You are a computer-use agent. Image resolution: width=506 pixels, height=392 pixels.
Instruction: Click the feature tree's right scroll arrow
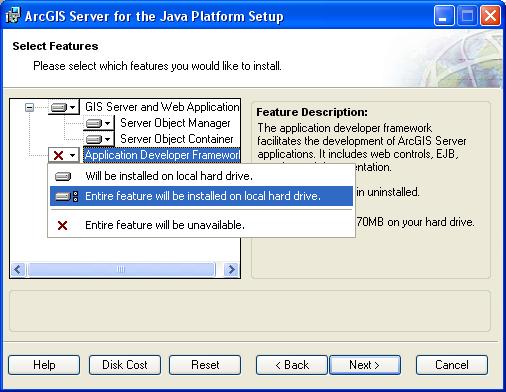(231, 269)
